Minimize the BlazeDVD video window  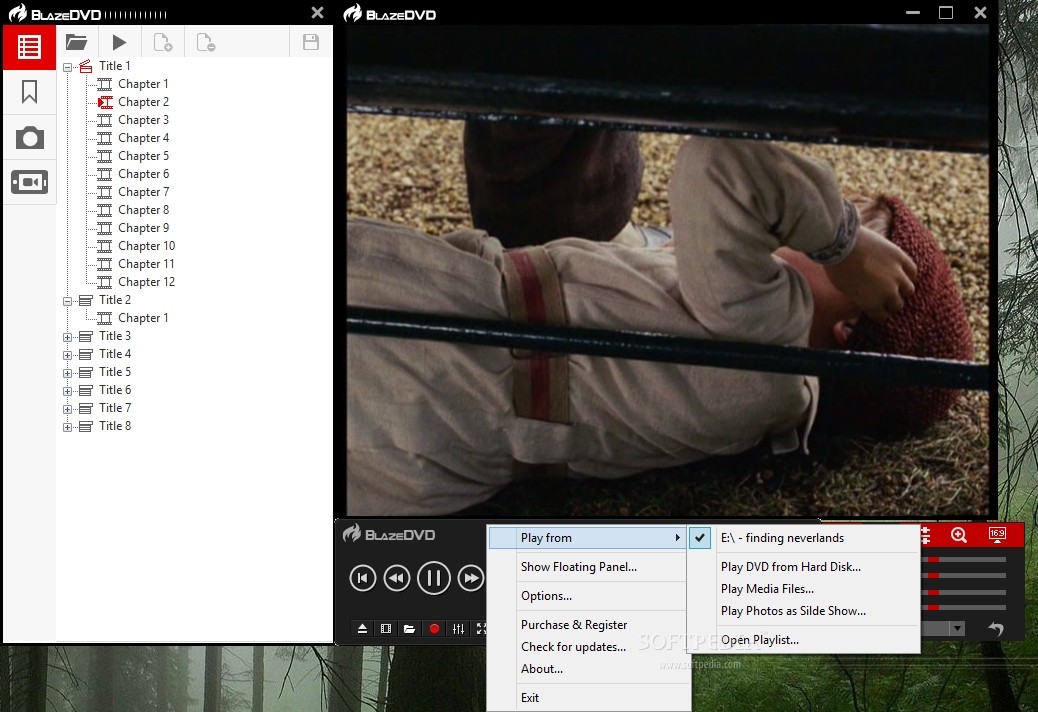point(913,13)
